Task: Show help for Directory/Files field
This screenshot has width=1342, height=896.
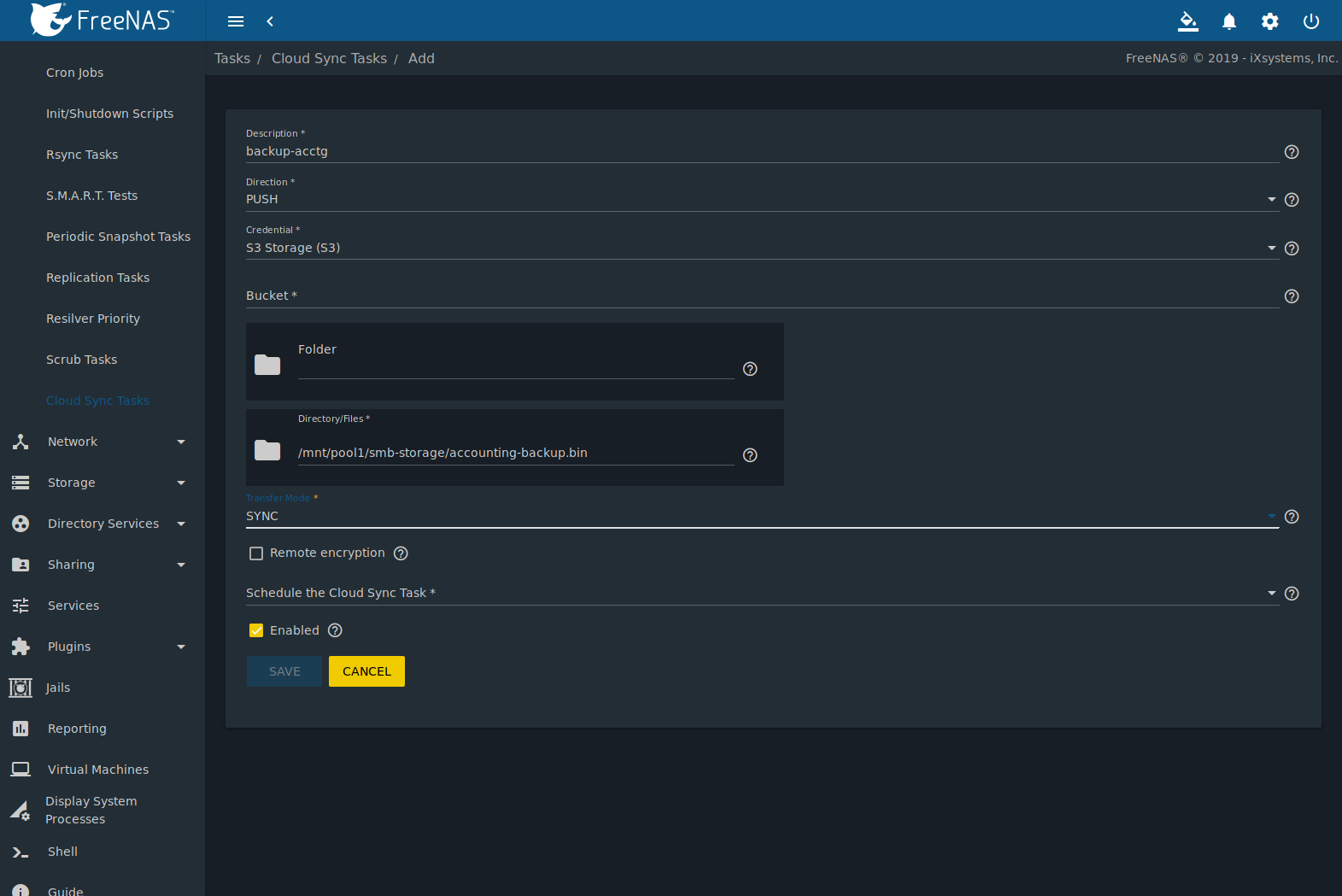Action: tap(750, 455)
